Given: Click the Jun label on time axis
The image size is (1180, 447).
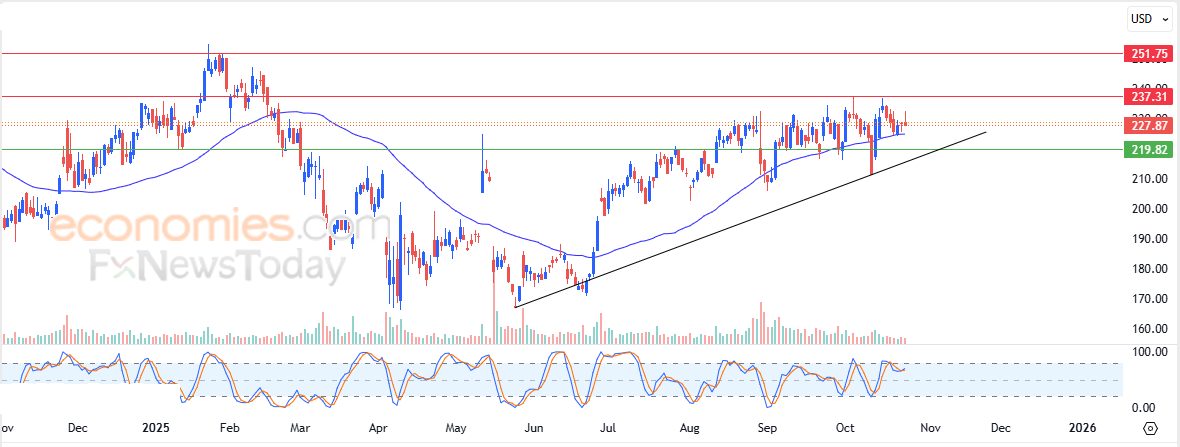Looking at the screenshot, I should pyautogui.click(x=533, y=428).
